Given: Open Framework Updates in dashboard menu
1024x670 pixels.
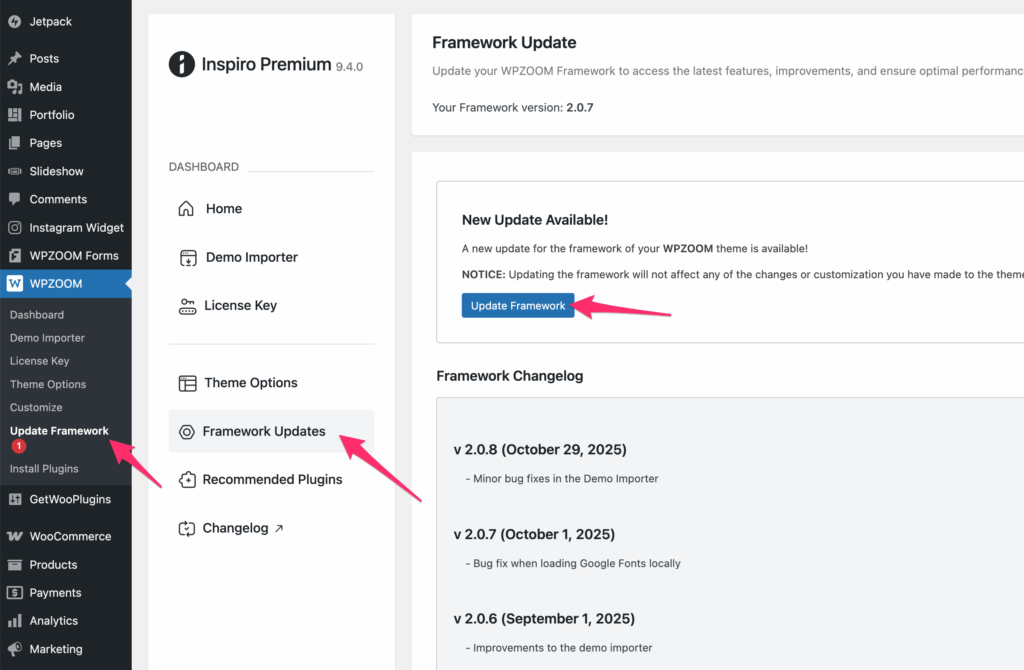Looking at the screenshot, I should pyautogui.click(x=263, y=432).
